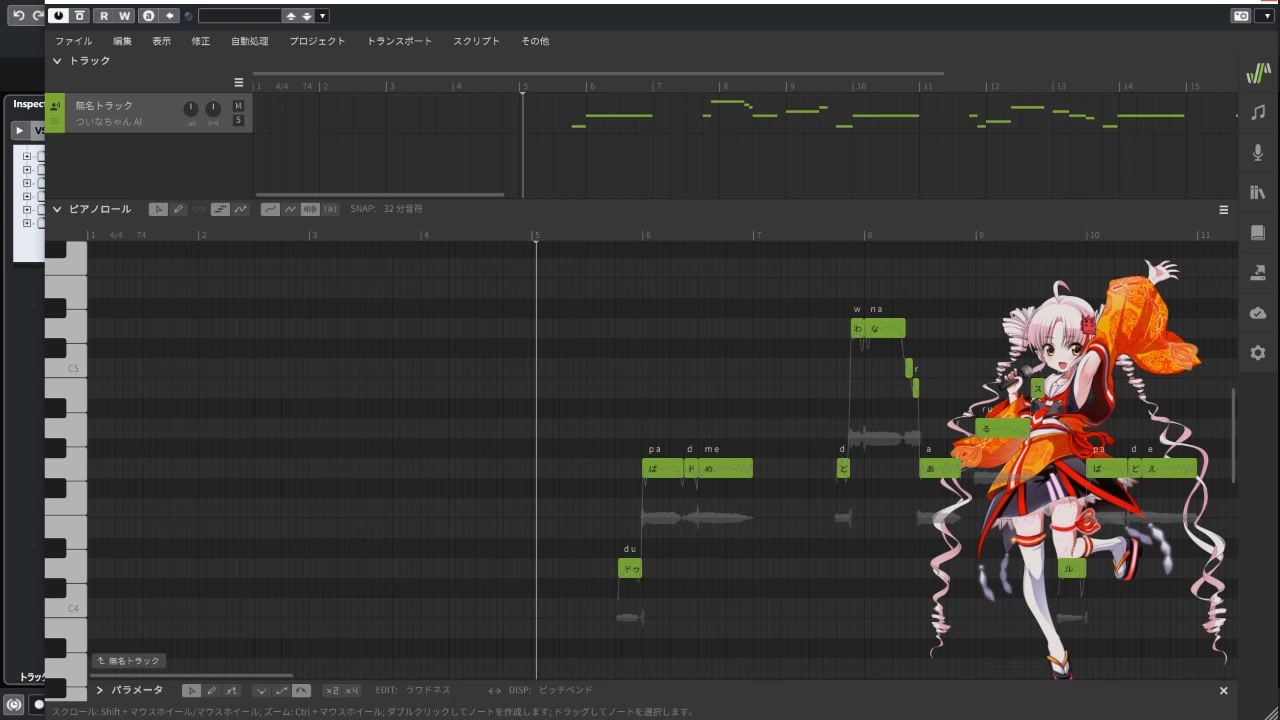Viewport: 1280px width, 720px height.
Task: Click the bypass power icon in plugin header
Action: click(x=58, y=16)
